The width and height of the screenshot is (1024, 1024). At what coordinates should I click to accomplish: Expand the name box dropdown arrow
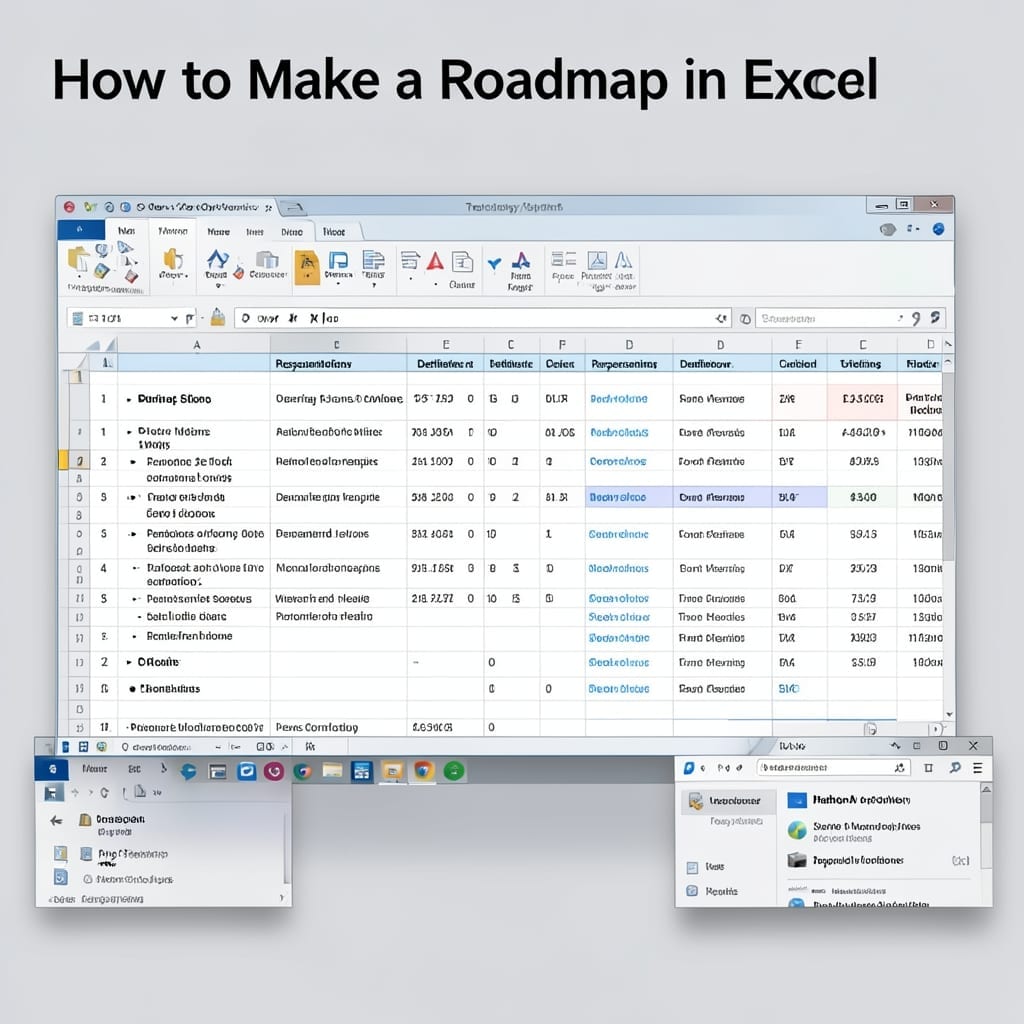coord(174,319)
